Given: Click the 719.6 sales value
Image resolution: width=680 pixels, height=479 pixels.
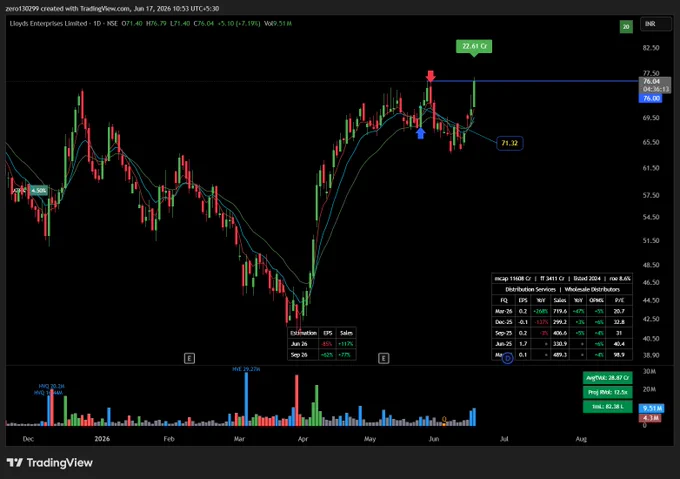Looking at the screenshot, I should (x=560, y=311).
